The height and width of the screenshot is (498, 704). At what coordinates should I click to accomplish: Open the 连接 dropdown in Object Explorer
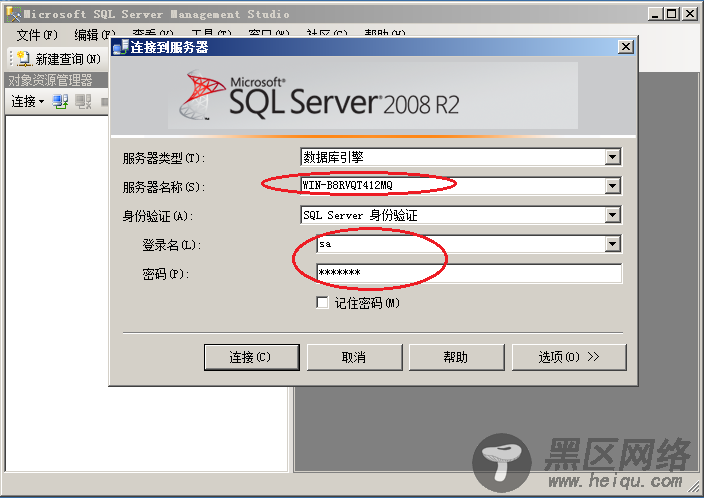27,101
